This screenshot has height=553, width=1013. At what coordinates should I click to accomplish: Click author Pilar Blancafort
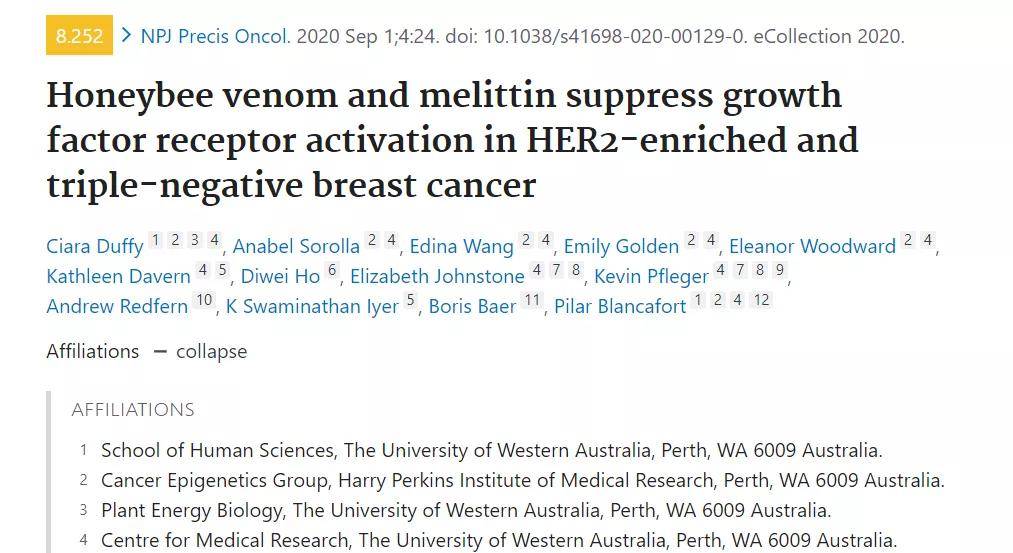(620, 306)
